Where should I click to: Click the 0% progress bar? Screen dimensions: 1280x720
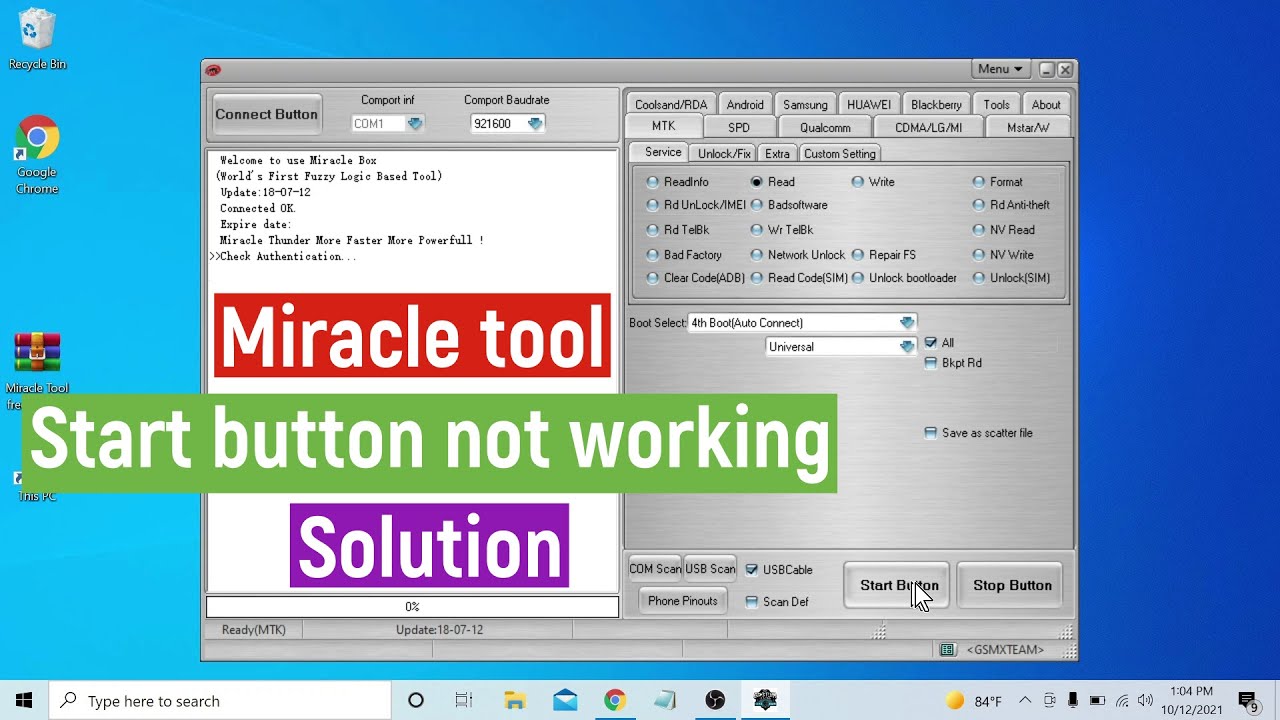pyautogui.click(x=412, y=607)
